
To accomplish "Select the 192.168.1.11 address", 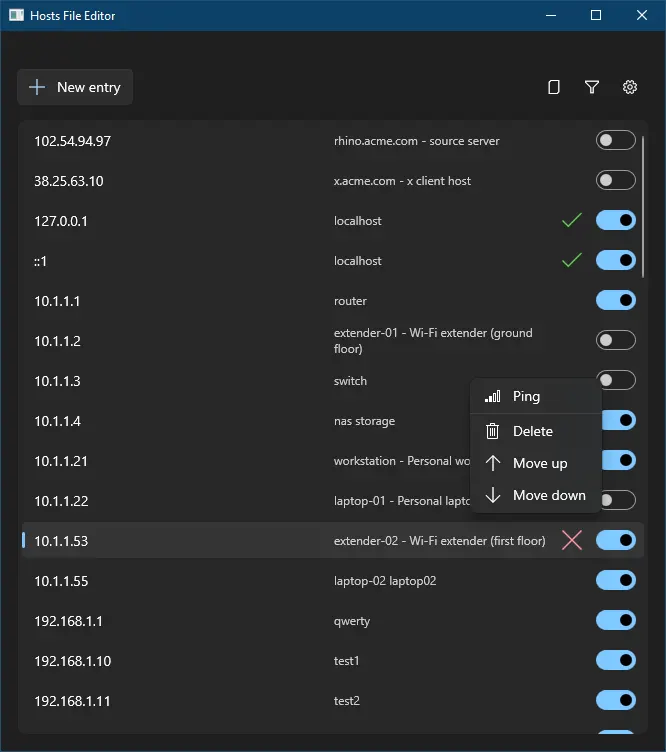I will coord(72,701).
